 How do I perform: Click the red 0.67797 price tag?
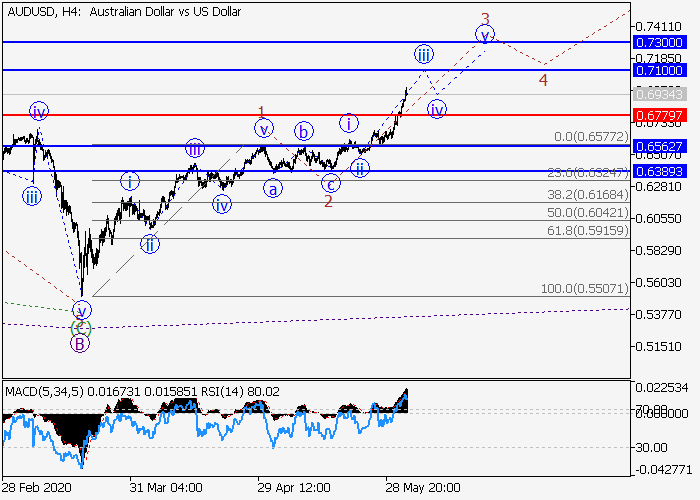pyautogui.click(x=658, y=116)
